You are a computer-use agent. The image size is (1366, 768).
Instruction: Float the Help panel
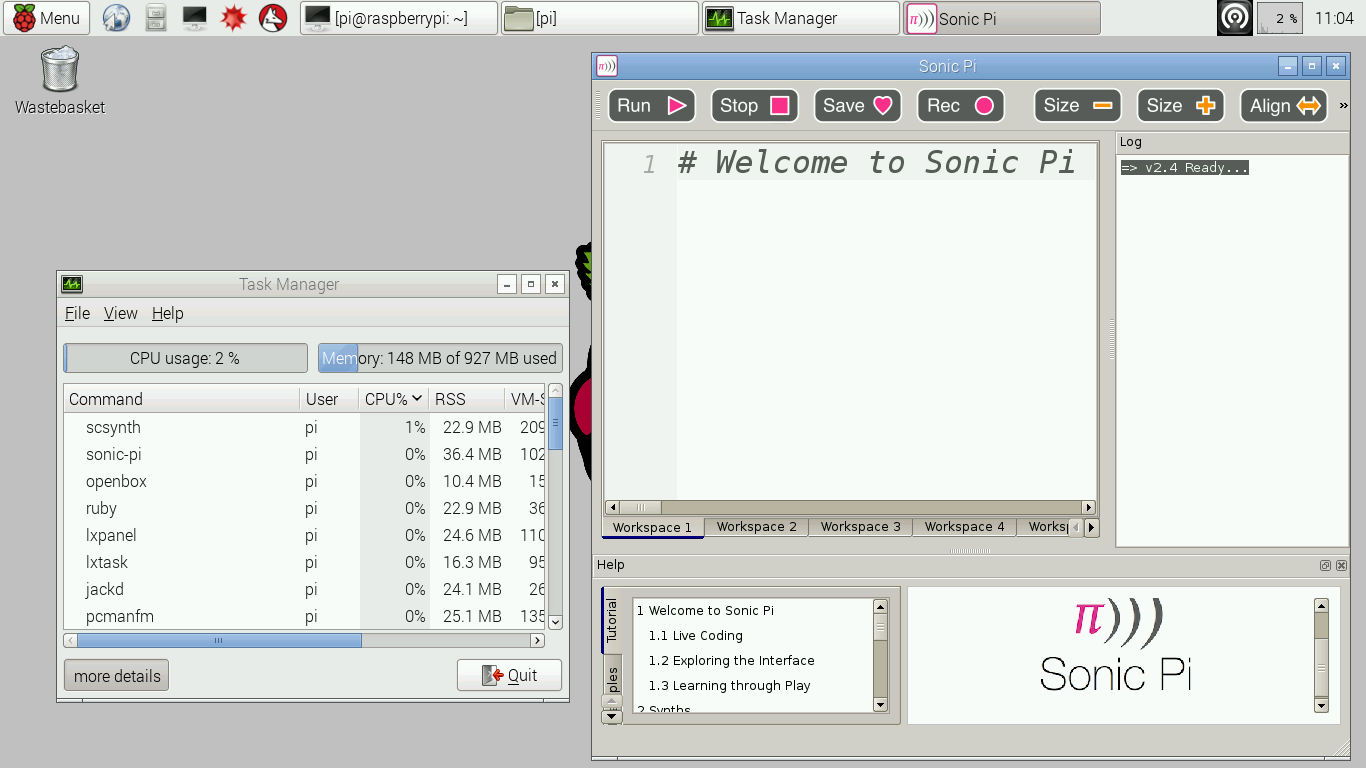[x=1325, y=565]
